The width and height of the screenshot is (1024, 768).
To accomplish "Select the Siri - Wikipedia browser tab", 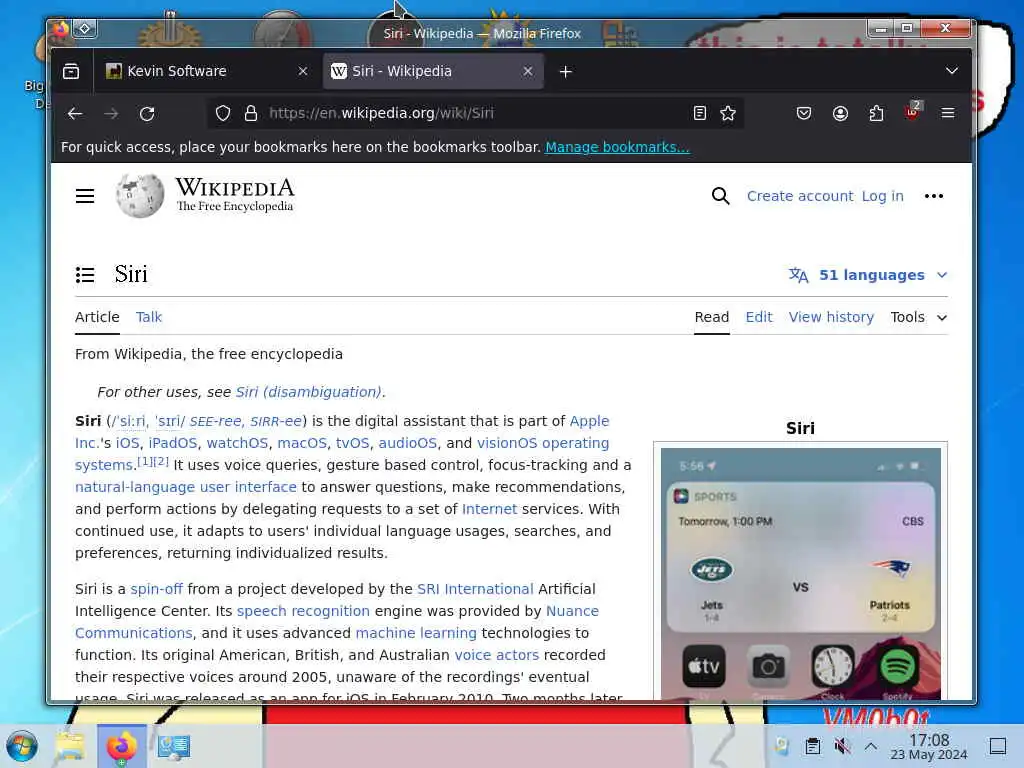I will (433, 71).
